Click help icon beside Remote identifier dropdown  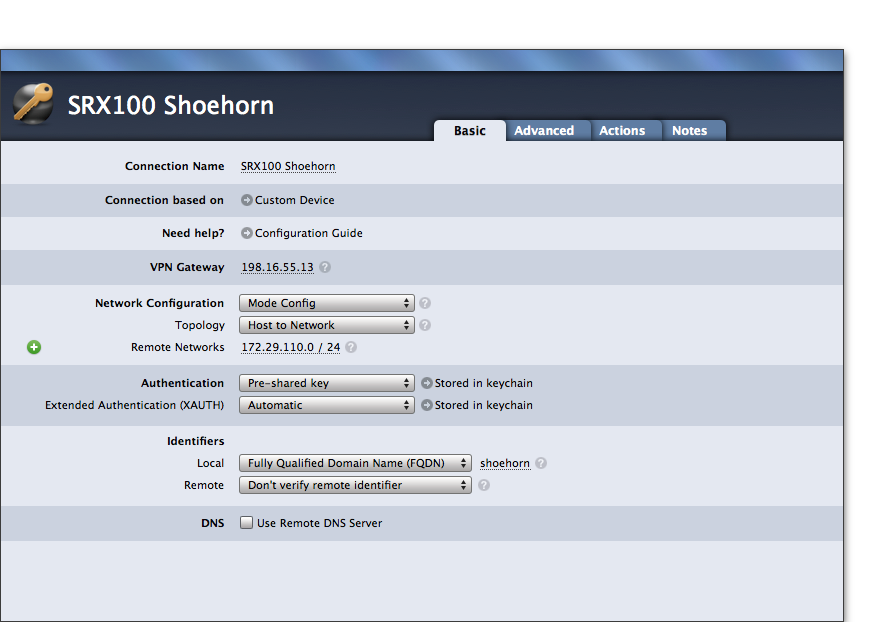click(484, 485)
